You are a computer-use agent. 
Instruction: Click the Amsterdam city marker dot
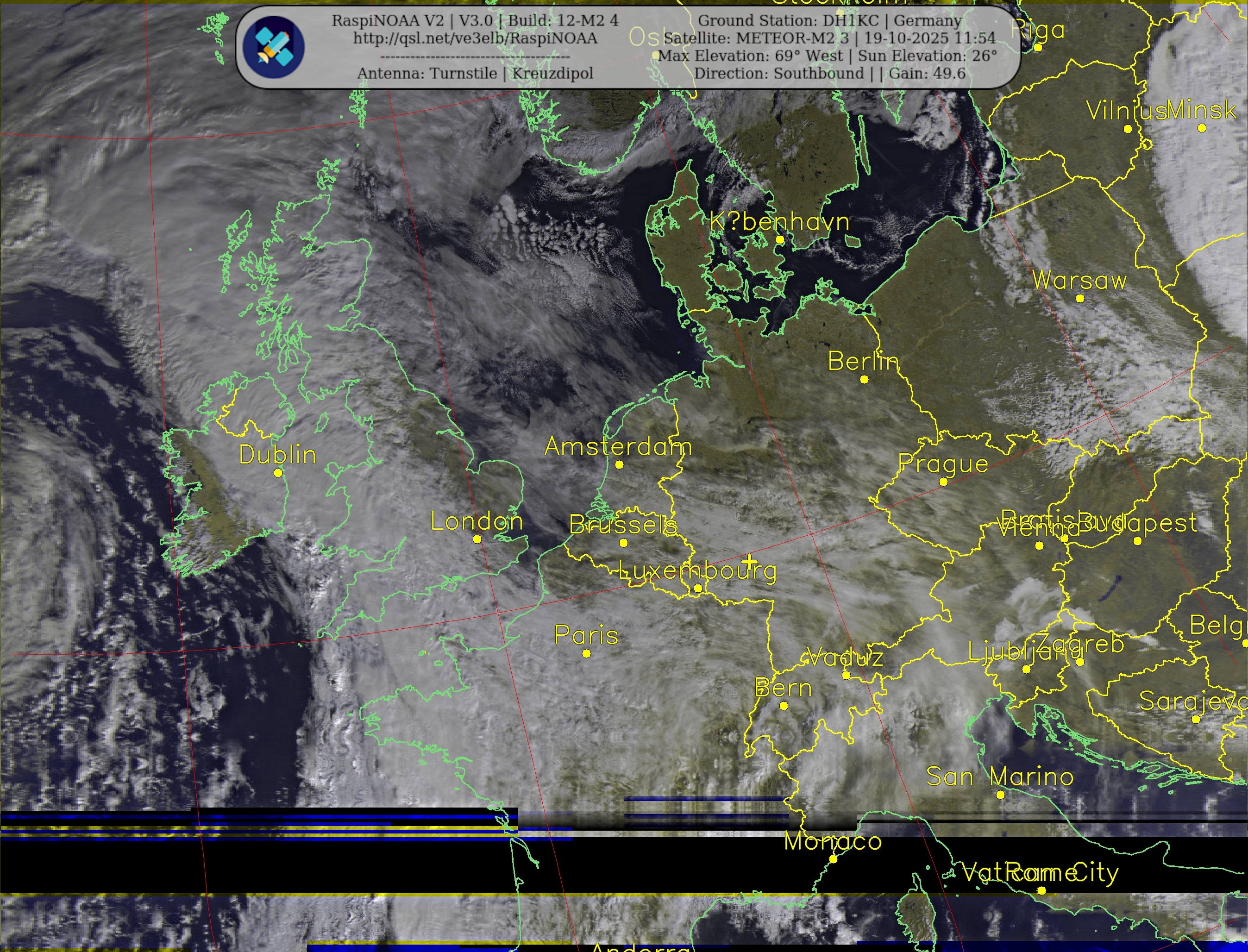[620, 465]
